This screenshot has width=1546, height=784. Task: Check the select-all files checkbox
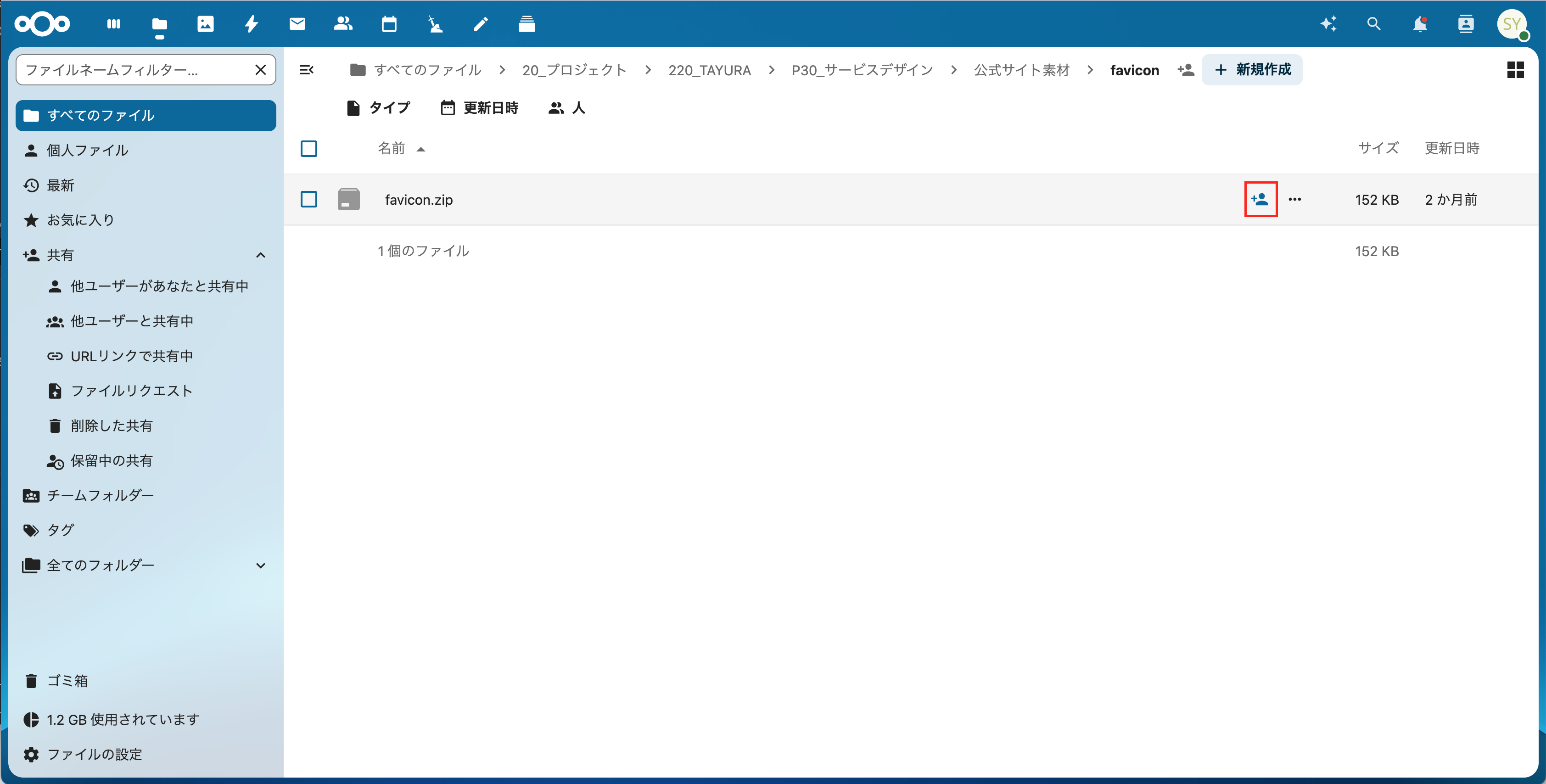click(x=308, y=148)
